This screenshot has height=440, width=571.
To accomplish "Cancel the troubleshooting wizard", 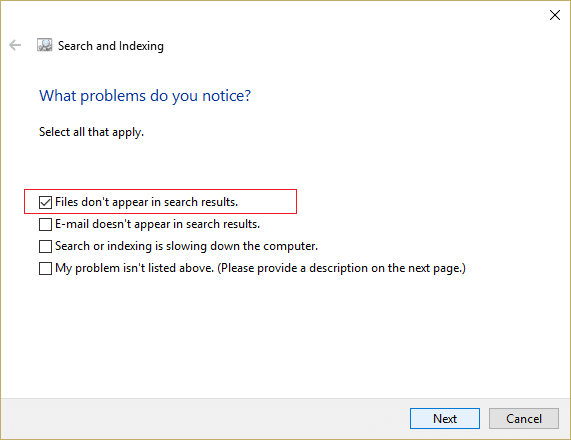I will click(524, 419).
